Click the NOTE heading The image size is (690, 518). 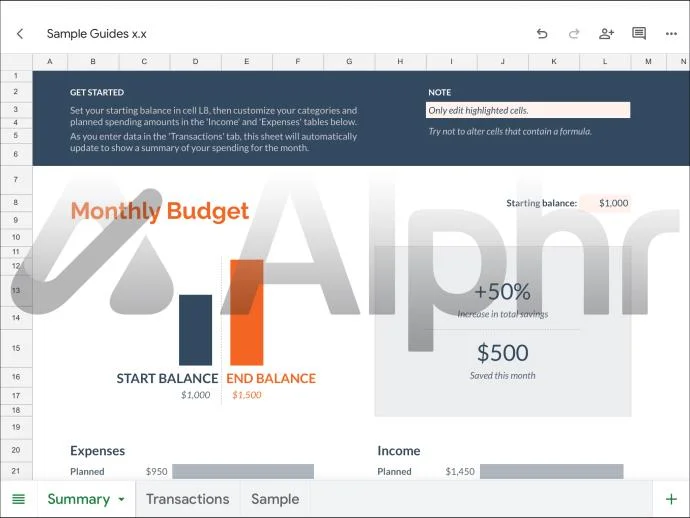440,92
